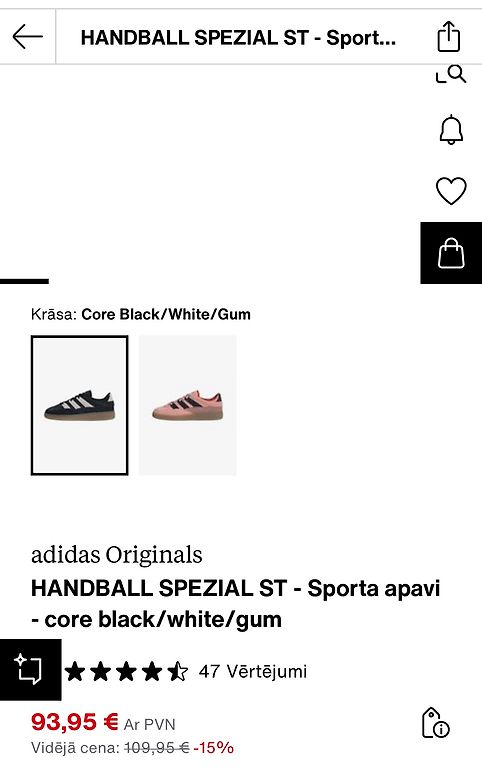The image size is (482, 768).
Task: Open the 47 Vērtējumi reviews link
Action: pyautogui.click(x=253, y=671)
